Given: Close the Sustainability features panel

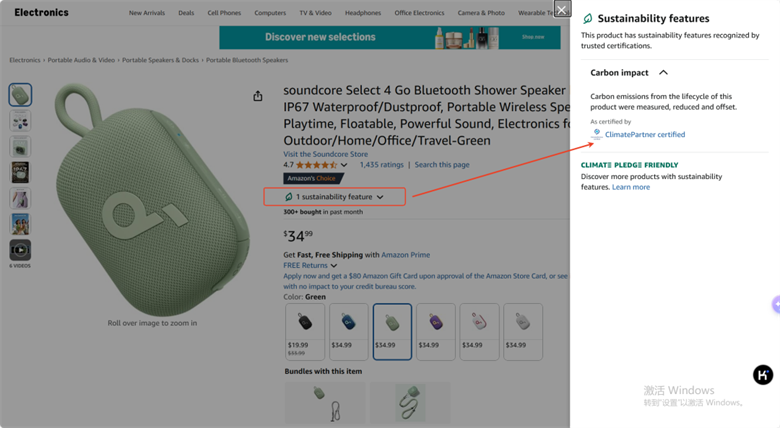Looking at the screenshot, I should coord(562,9).
